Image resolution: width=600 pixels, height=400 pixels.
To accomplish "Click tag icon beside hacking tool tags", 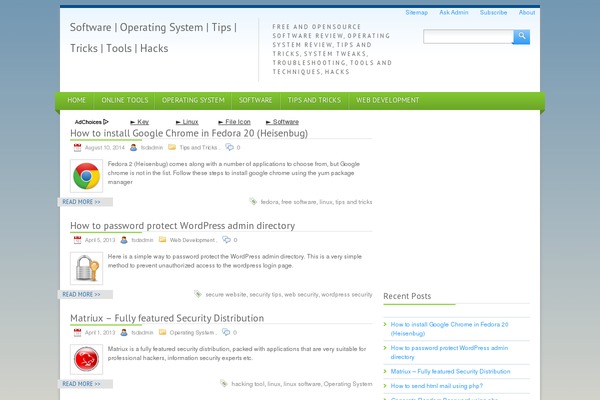I will 224,384.
